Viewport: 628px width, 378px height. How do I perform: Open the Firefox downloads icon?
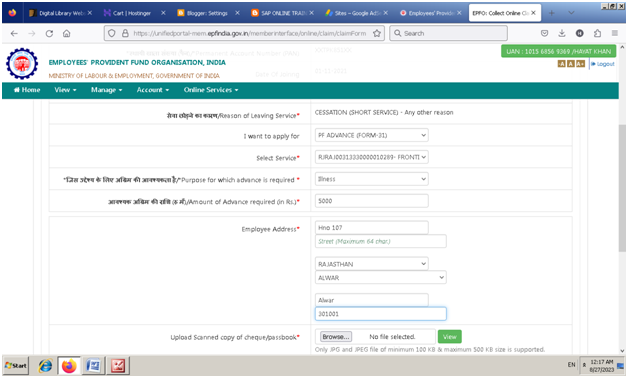coord(562,33)
